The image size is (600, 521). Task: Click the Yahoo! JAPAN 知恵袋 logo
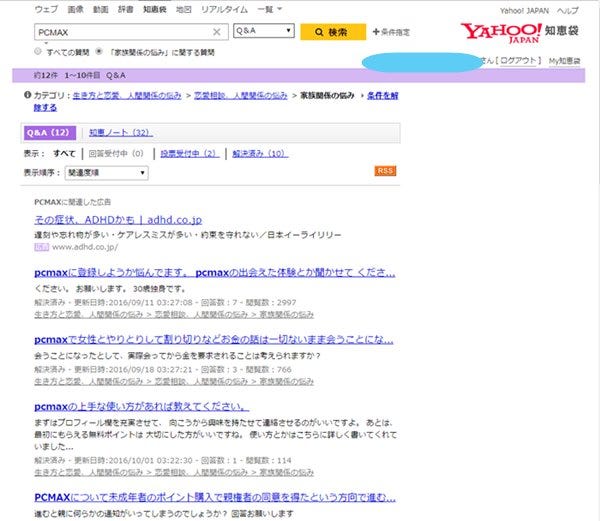pos(520,33)
